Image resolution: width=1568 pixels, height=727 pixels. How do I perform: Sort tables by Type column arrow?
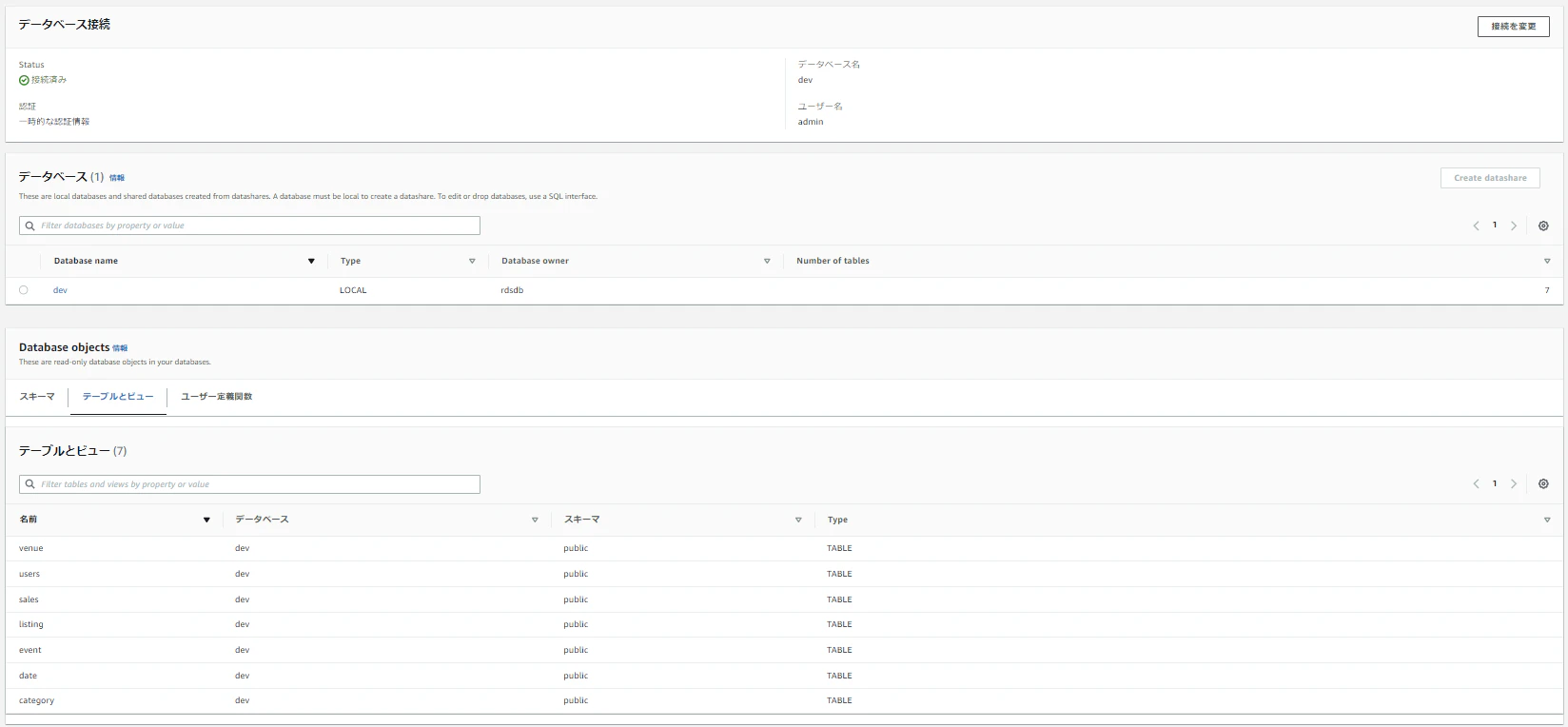tap(1547, 520)
